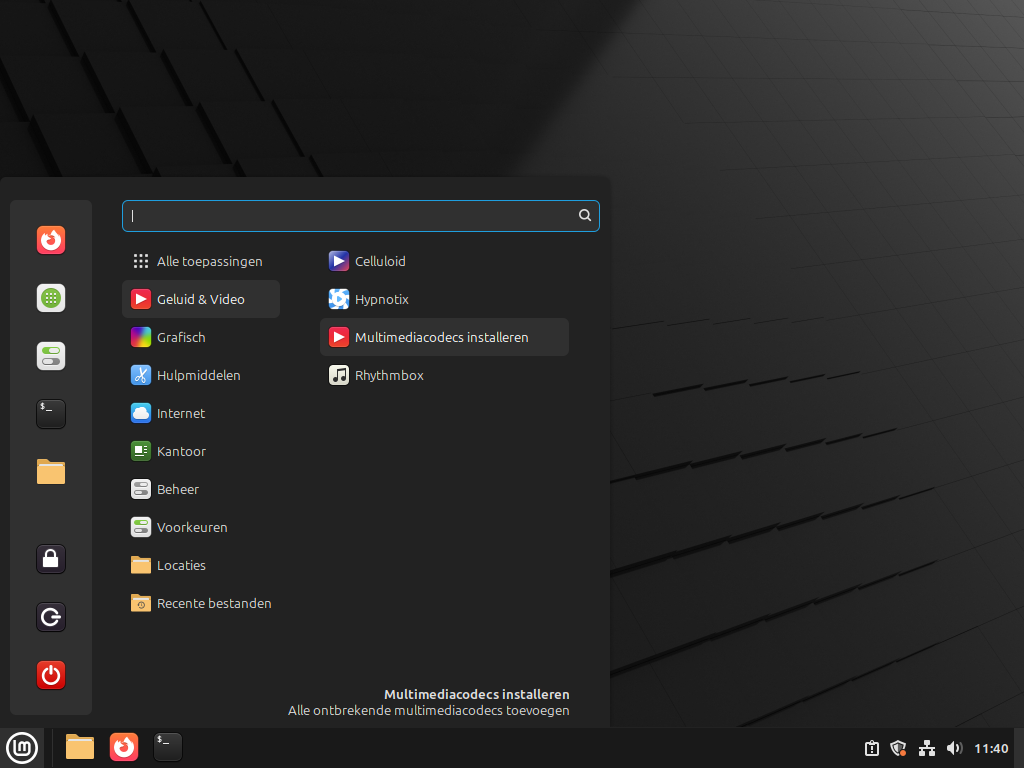Open Files folder icon in menu sidebar
Viewport: 1024px width, 768px height.
(51, 472)
